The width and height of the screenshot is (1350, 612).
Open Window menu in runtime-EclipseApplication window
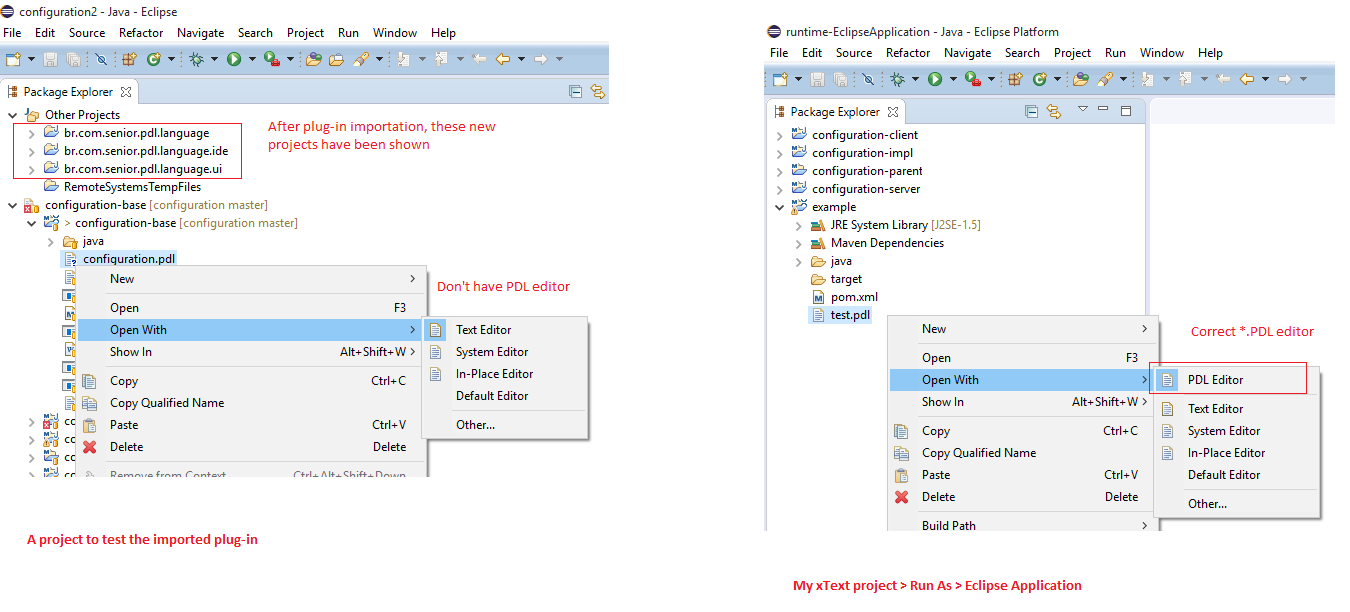(x=1162, y=53)
